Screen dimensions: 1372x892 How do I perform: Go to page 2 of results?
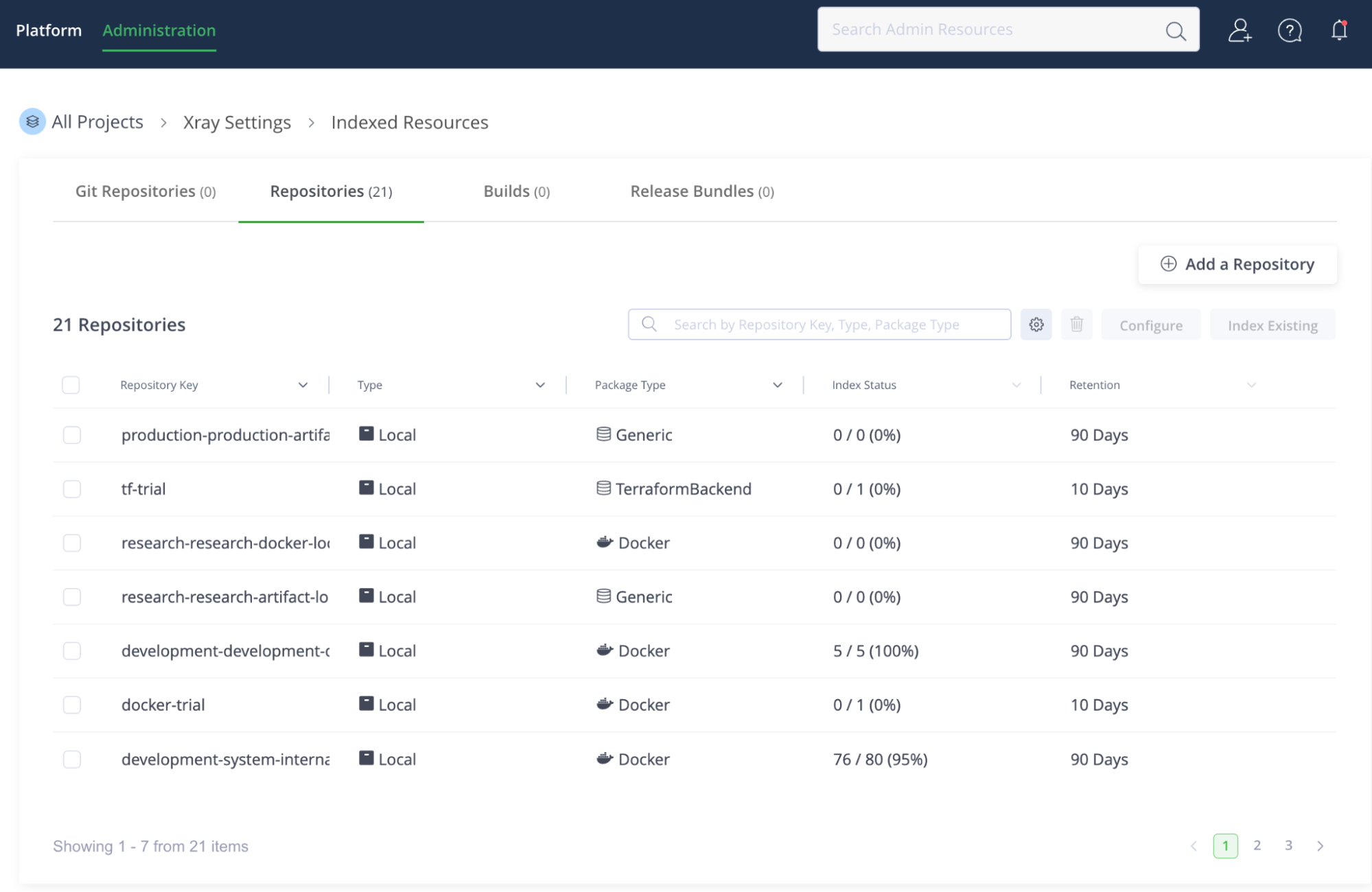click(1257, 845)
